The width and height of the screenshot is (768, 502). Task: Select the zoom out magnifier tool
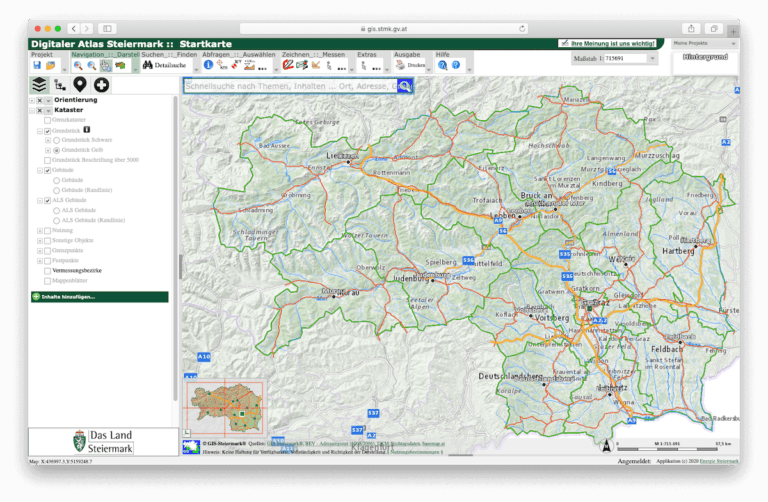(92, 65)
